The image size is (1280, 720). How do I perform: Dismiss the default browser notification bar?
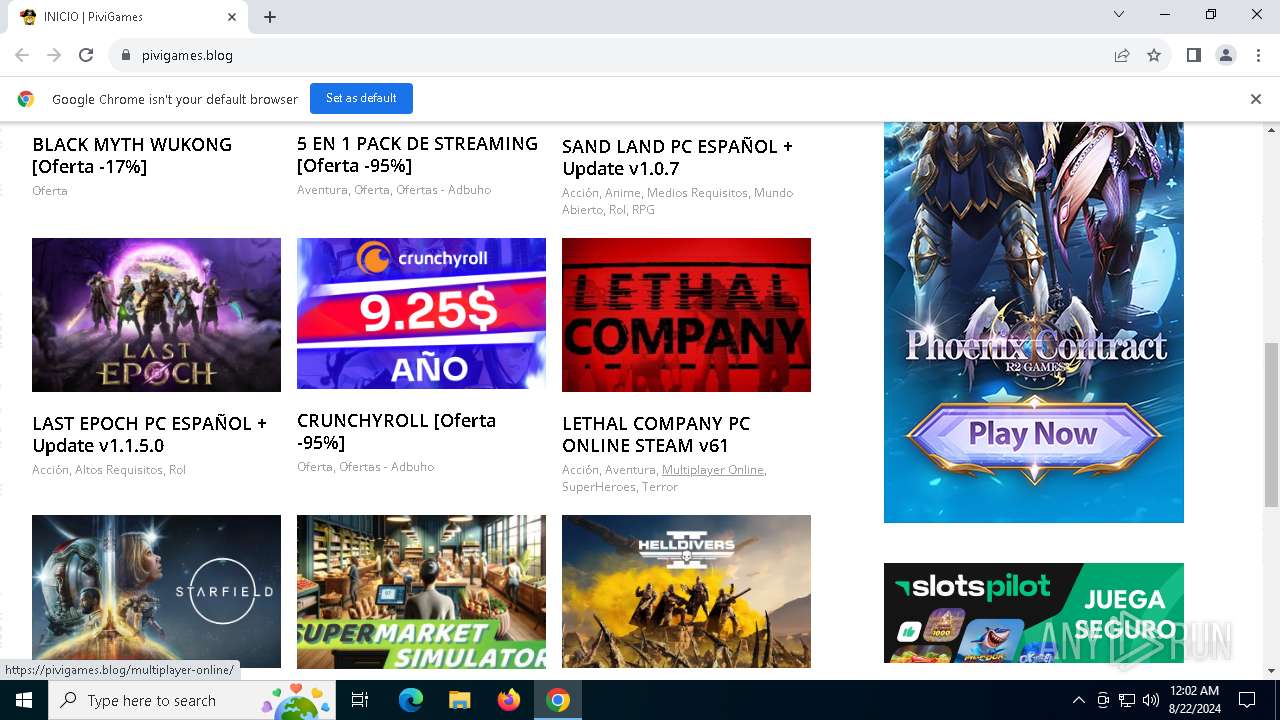point(1256,99)
